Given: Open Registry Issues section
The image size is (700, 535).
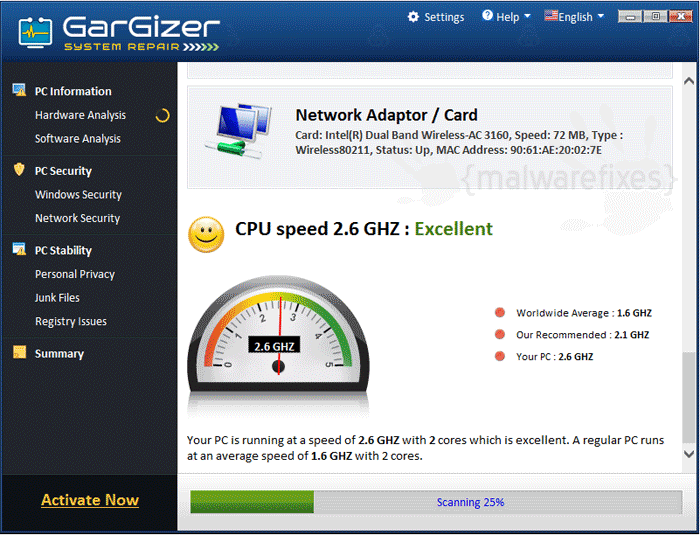Looking at the screenshot, I should 71,322.
